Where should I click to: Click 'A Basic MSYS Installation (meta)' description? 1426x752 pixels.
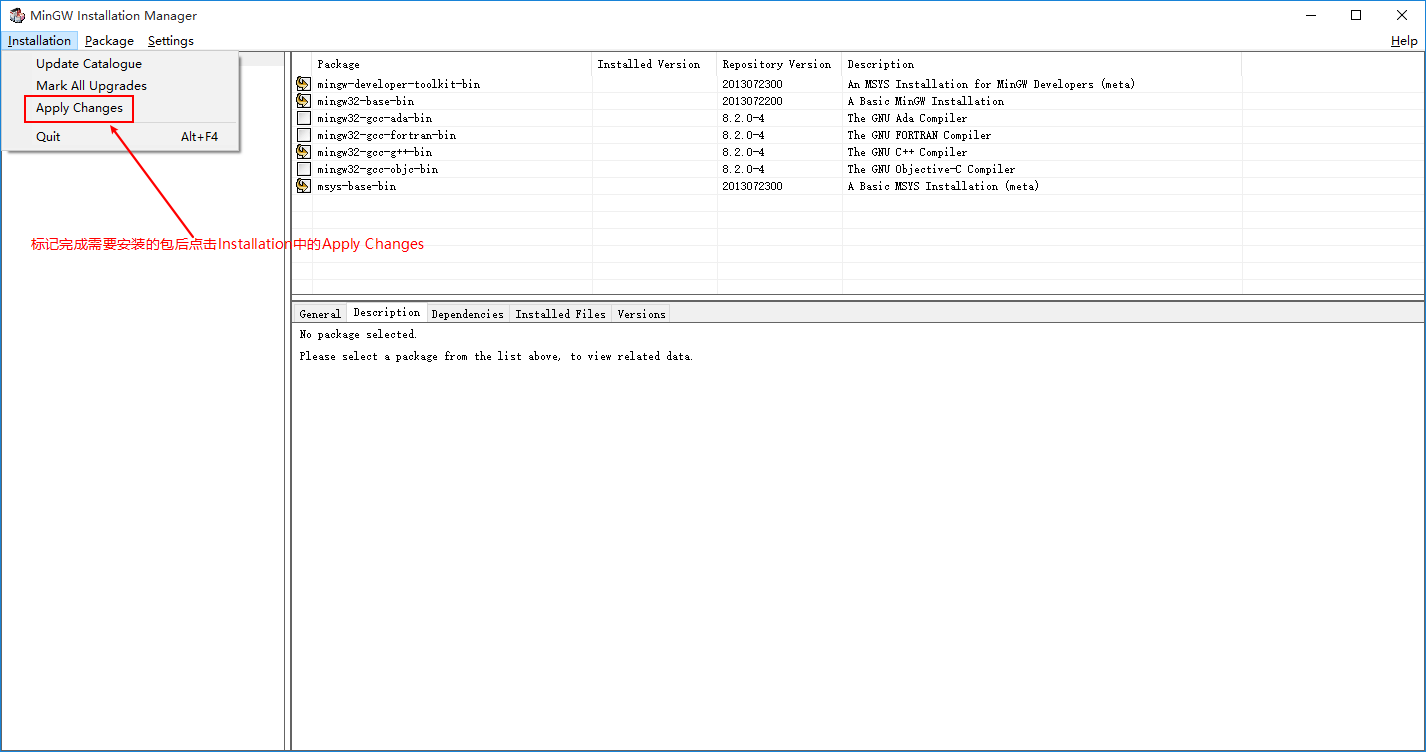pyautogui.click(x=943, y=186)
